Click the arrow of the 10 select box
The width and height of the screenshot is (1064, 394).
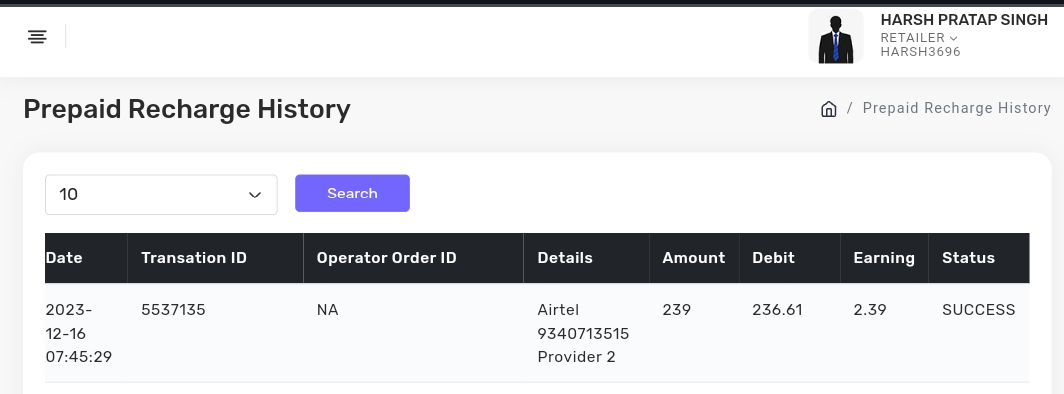tap(255, 195)
